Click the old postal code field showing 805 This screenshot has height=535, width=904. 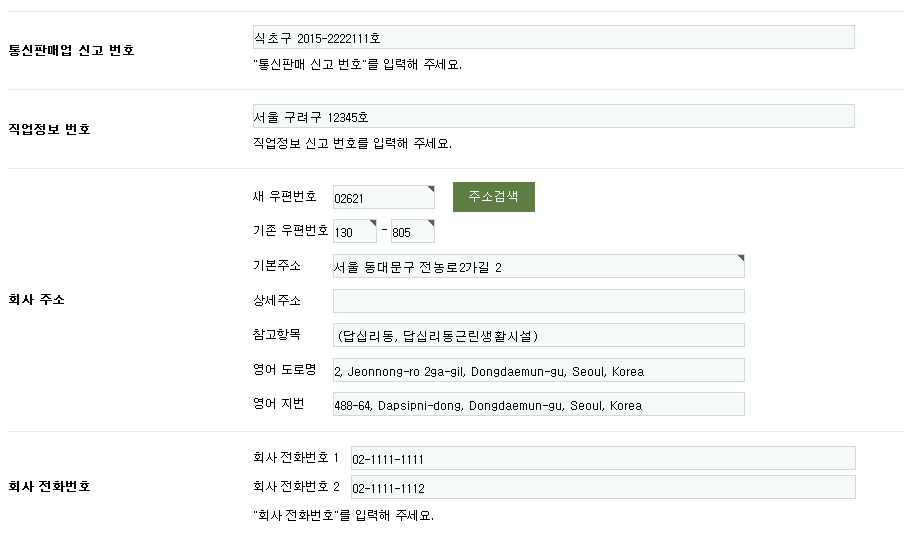coord(412,231)
